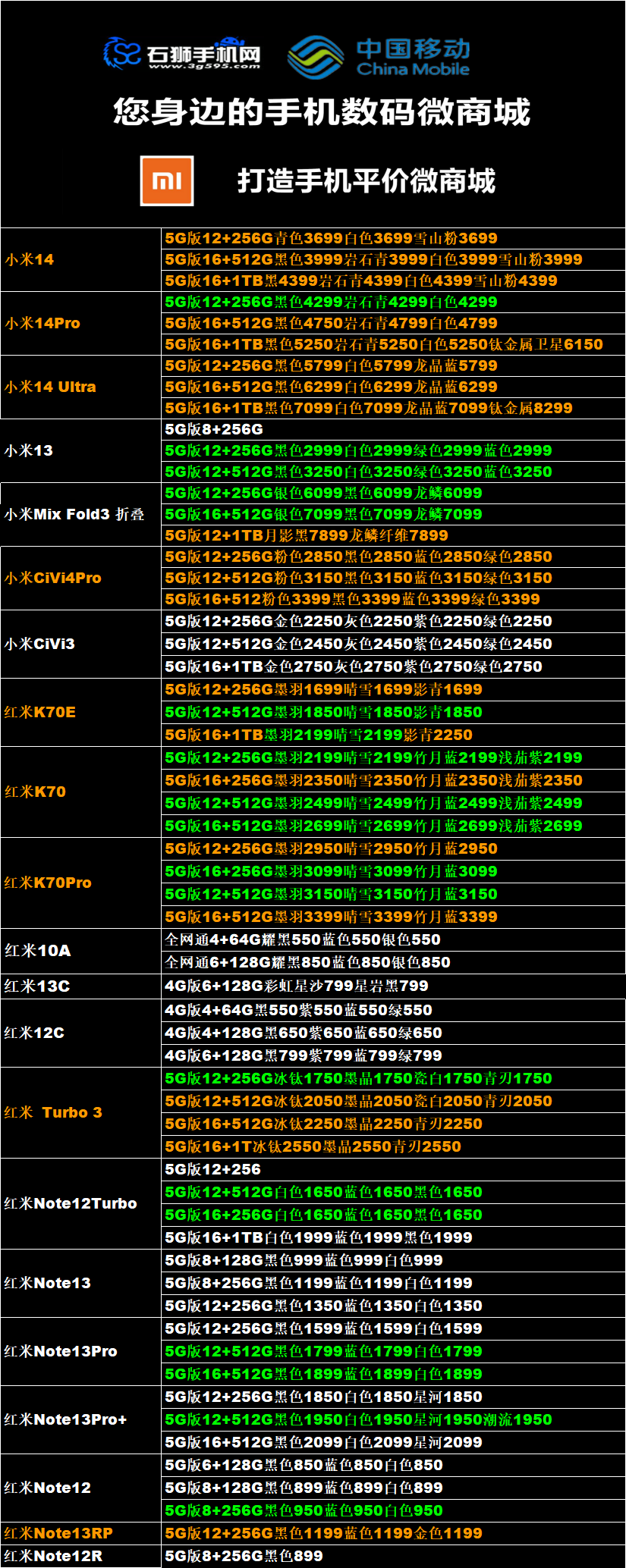This screenshot has width=626, height=1568.
Task: Click the 5G版16+1T冰钛2550 row
Action: [394, 1146]
